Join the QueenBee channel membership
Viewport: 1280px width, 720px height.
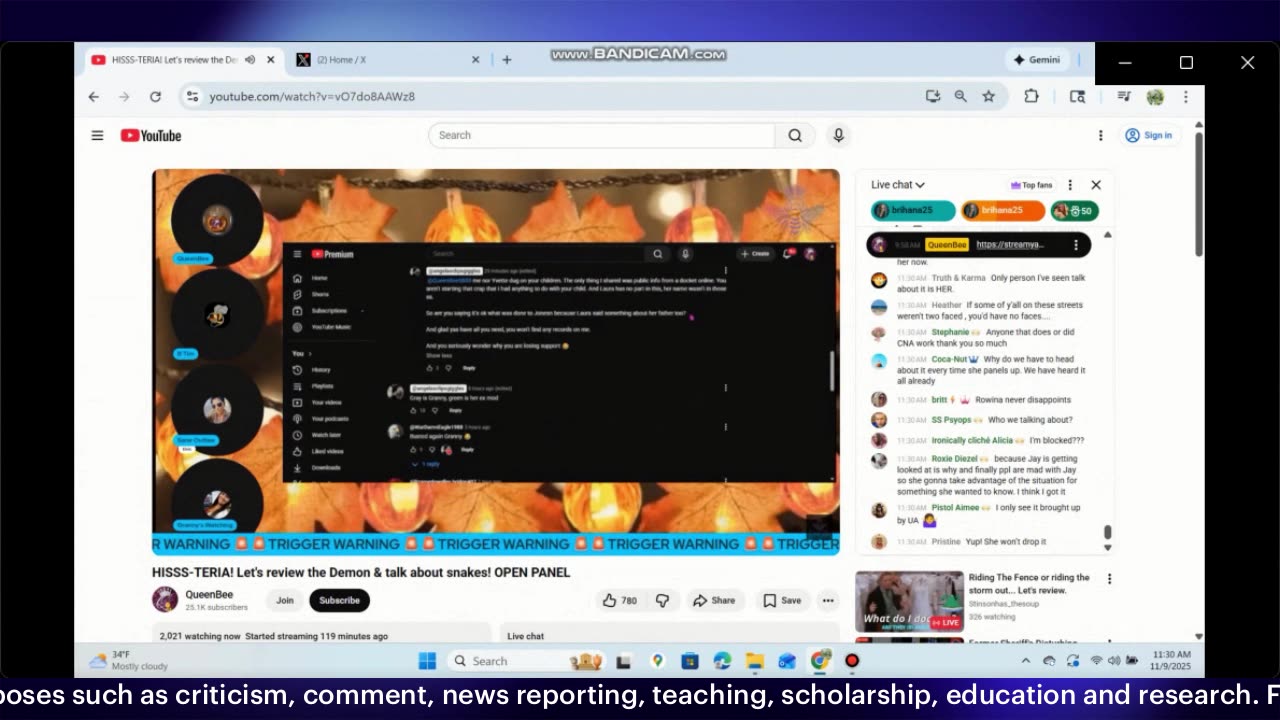click(x=285, y=600)
